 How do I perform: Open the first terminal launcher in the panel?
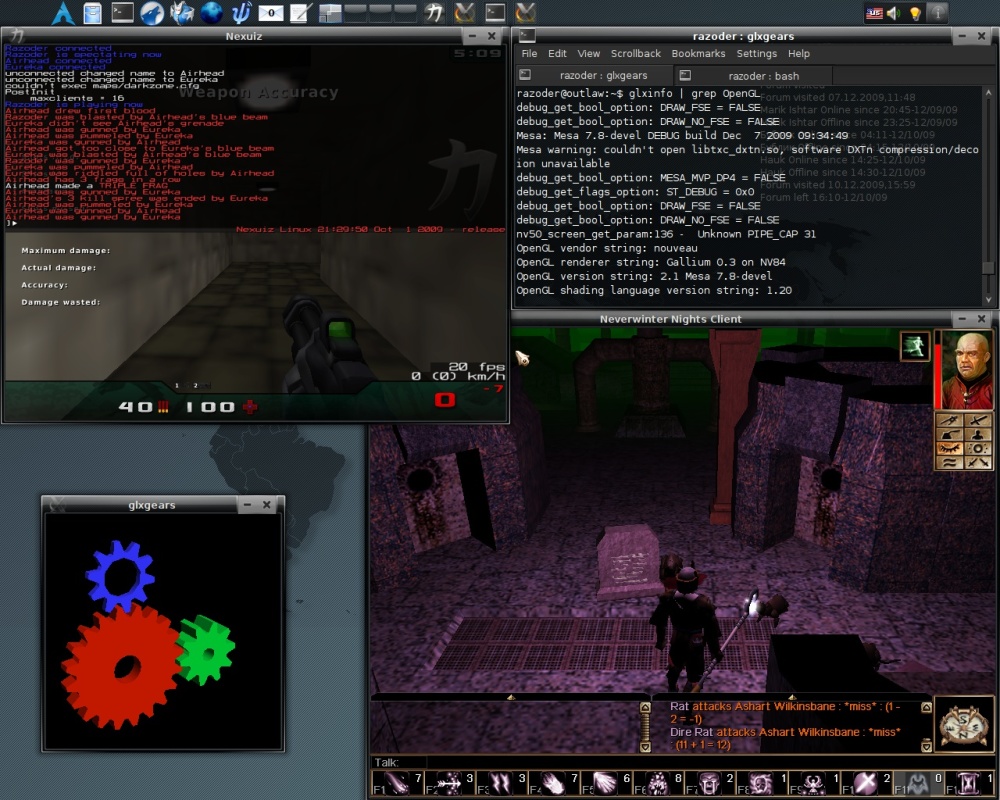coord(122,13)
